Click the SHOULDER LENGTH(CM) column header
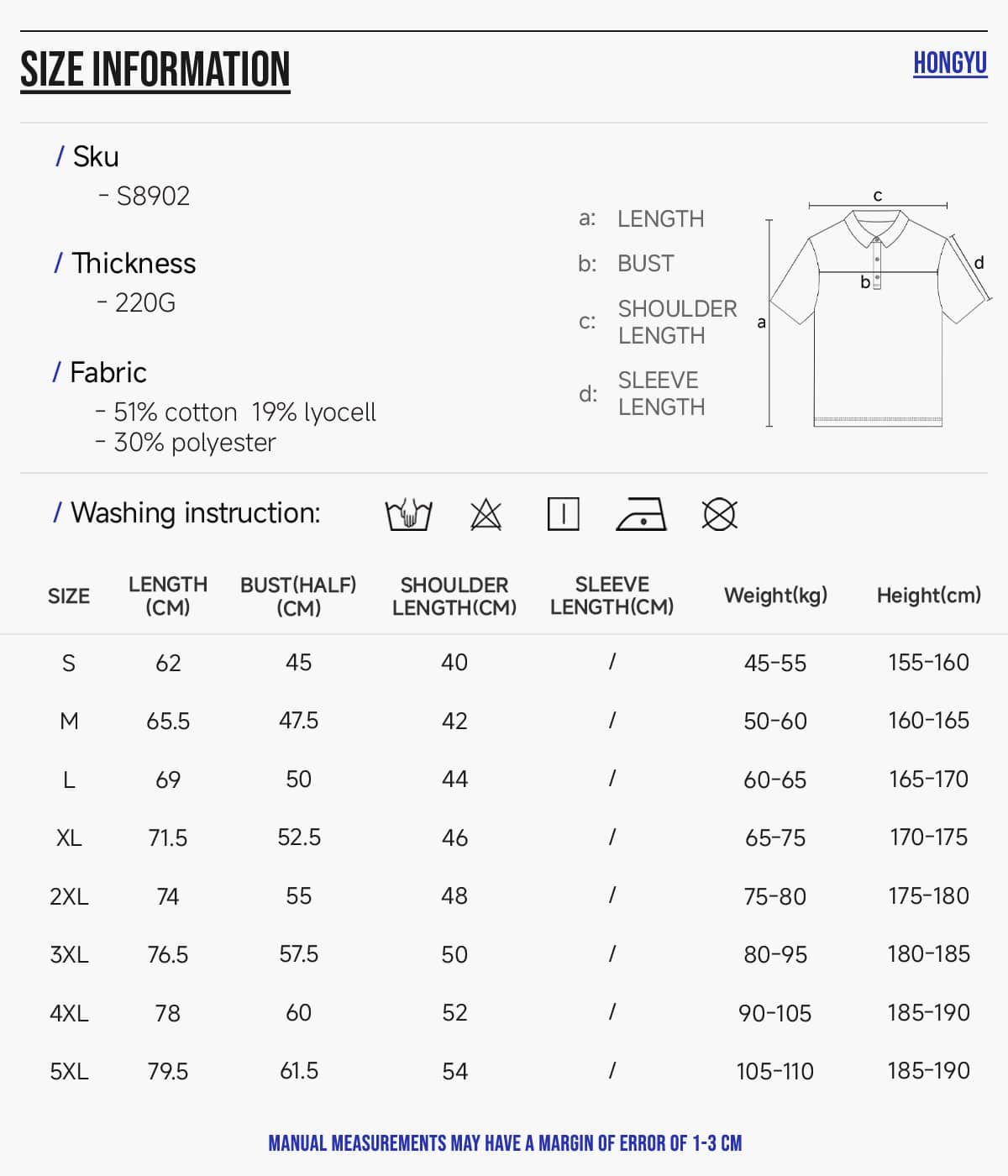Image resolution: width=1008 pixels, height=1176 pixels. (x=454, y=596)
